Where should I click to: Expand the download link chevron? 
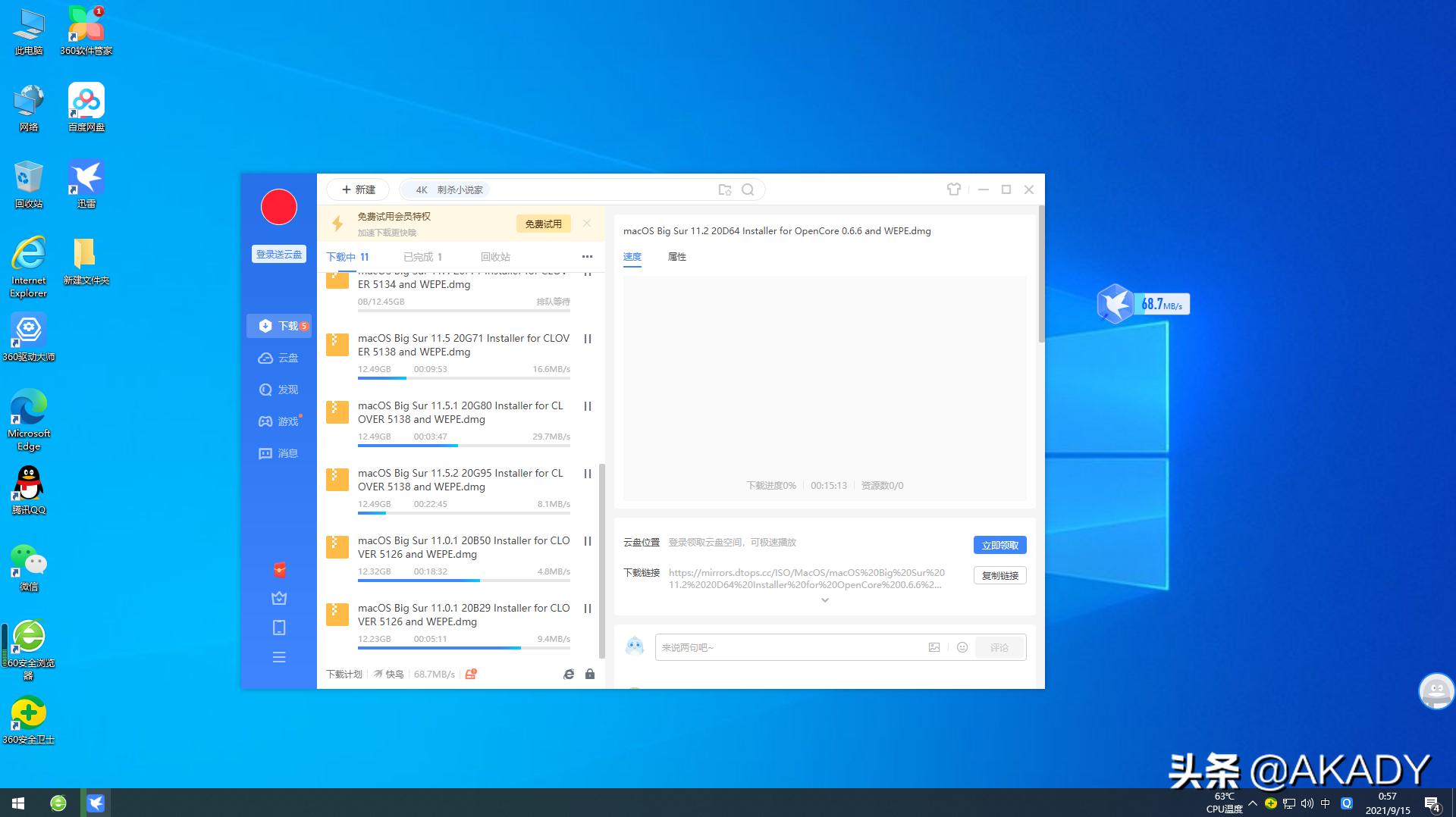tap(824, 599)
